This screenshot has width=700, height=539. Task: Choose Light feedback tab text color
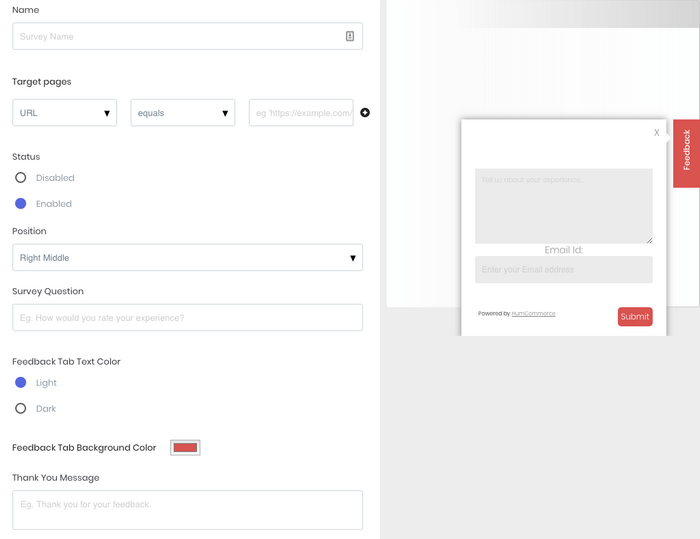pyautogui.click(x=21, y=382)
